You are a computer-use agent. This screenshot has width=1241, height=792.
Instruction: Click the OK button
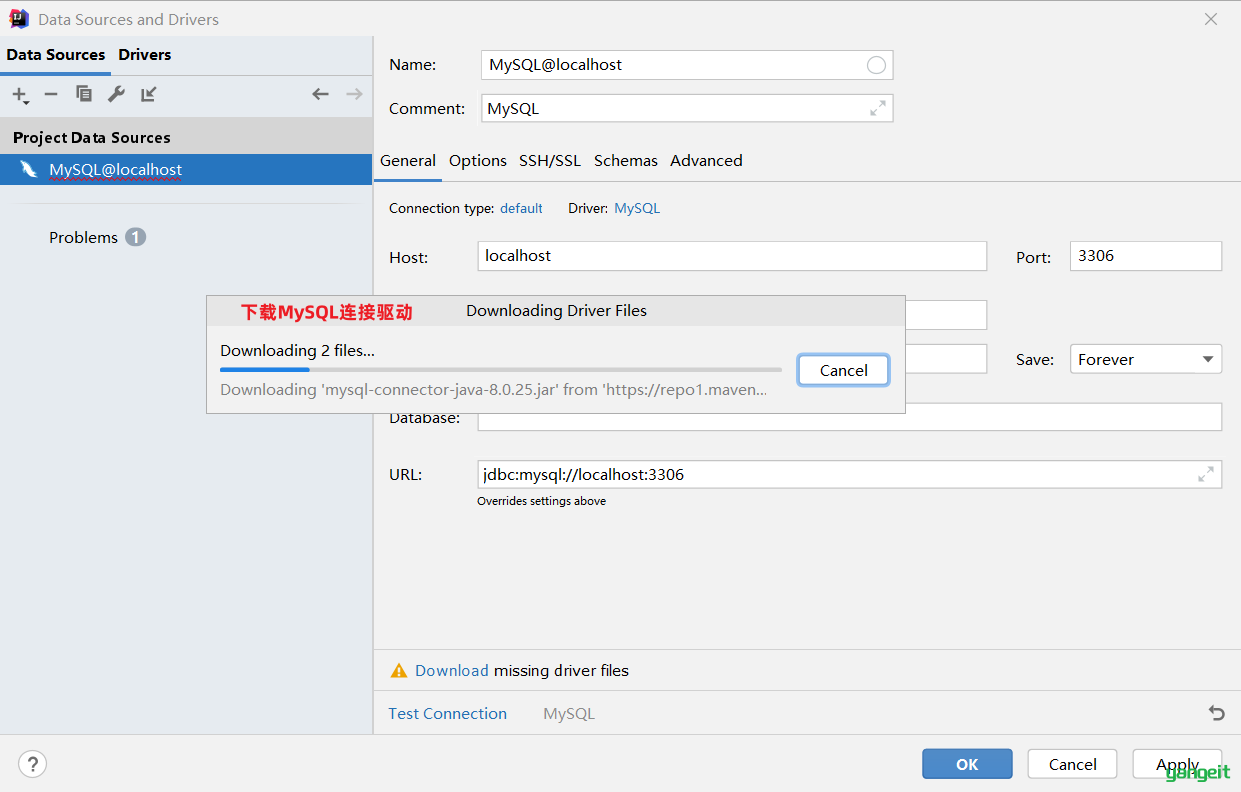[x=967, y=764]
